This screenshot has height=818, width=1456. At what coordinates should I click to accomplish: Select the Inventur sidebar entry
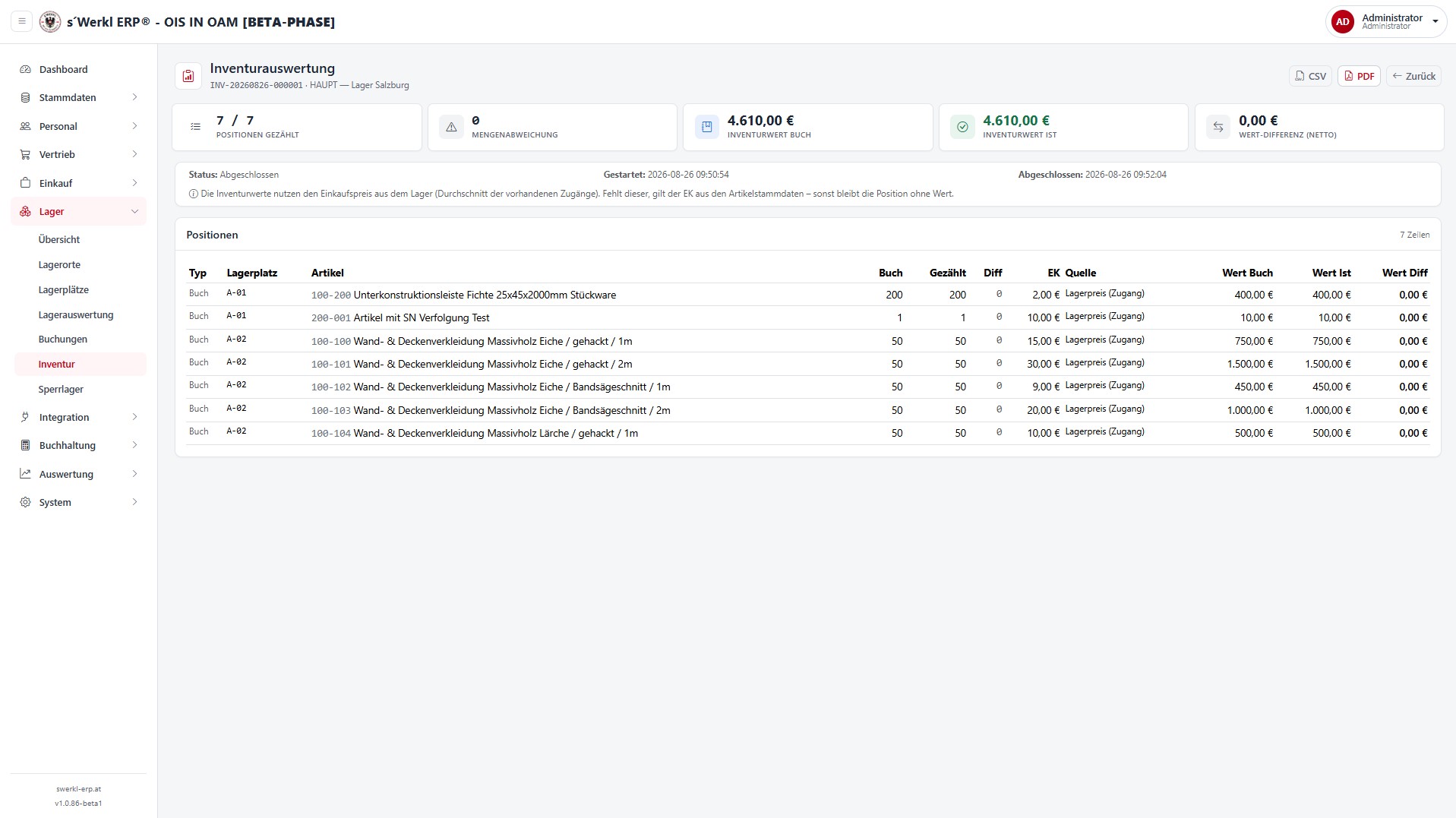click(x=80, y=364)
